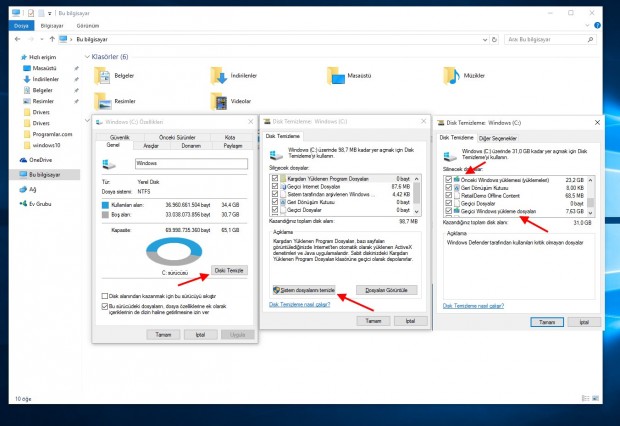Expand the ribbon chevron
620x426 pixels.
pos(587,25)
